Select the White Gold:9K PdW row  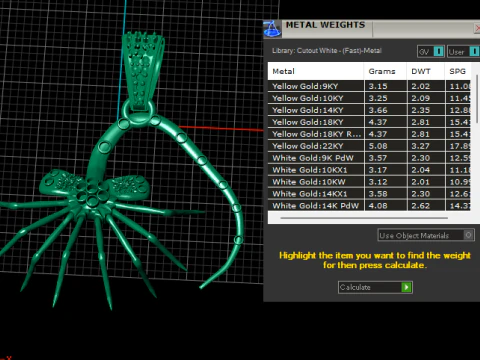coord(369,158)
